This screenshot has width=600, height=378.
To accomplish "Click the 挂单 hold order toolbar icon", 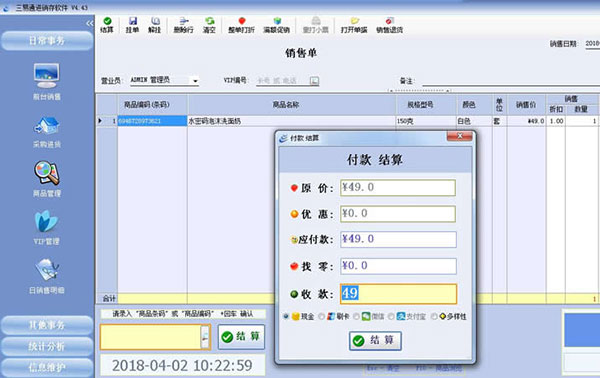I will pyautogui.click(x=132, y=25).
